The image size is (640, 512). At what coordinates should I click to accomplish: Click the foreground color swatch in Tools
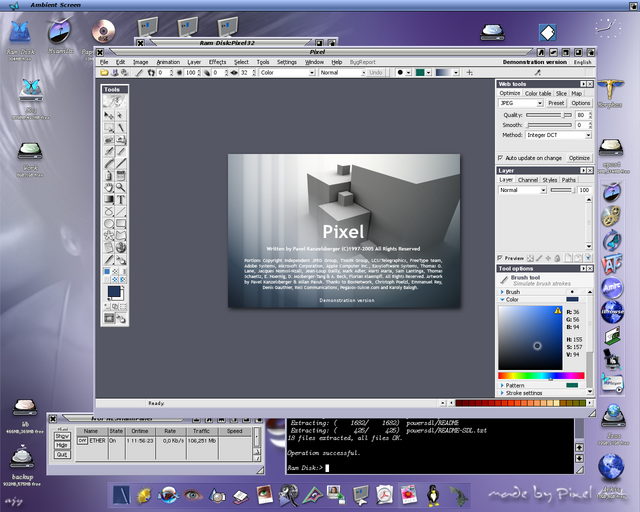pos(114,292)
